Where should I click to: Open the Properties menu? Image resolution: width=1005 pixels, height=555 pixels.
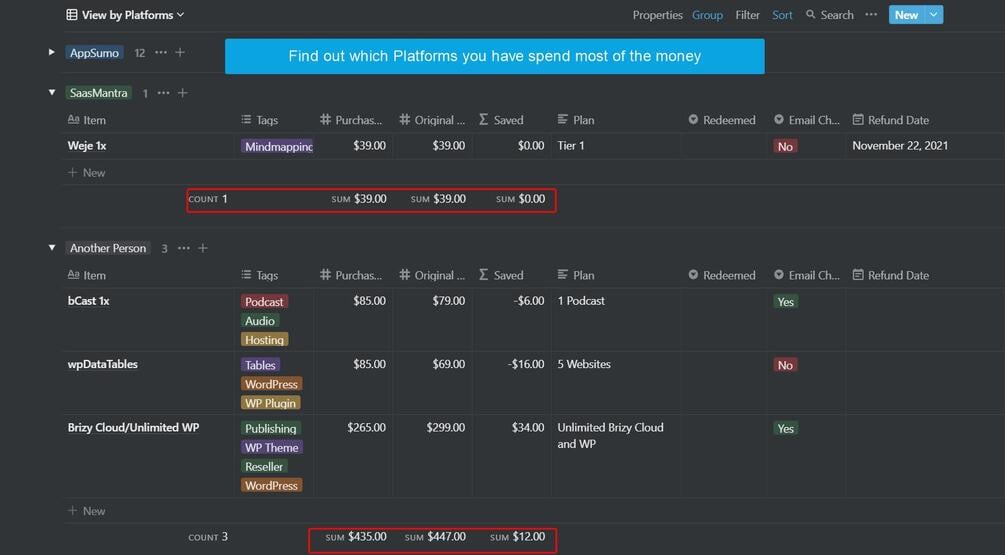[x=657, y=15]
